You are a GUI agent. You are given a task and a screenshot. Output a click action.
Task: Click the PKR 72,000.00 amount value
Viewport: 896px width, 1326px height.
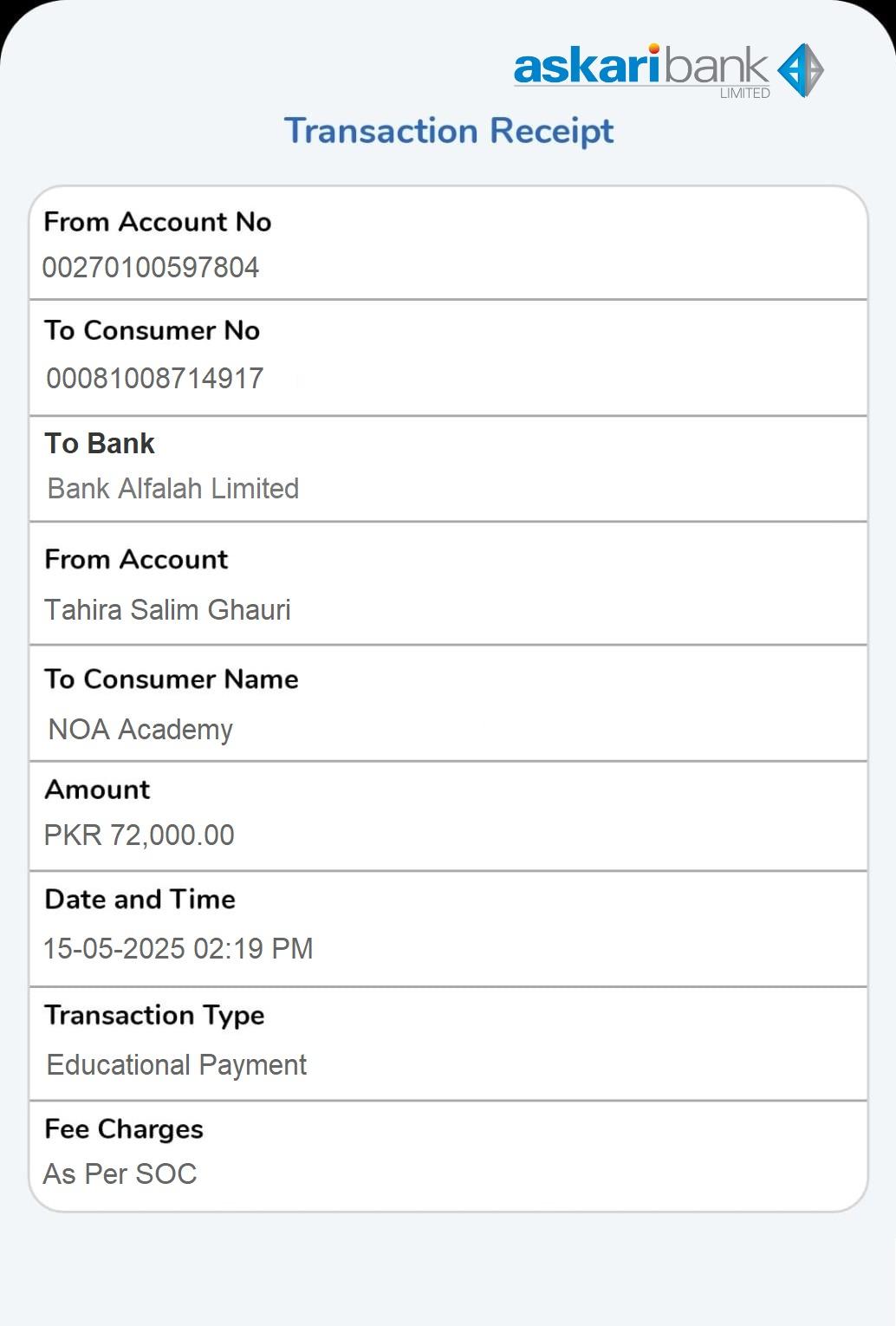(140, 835)
